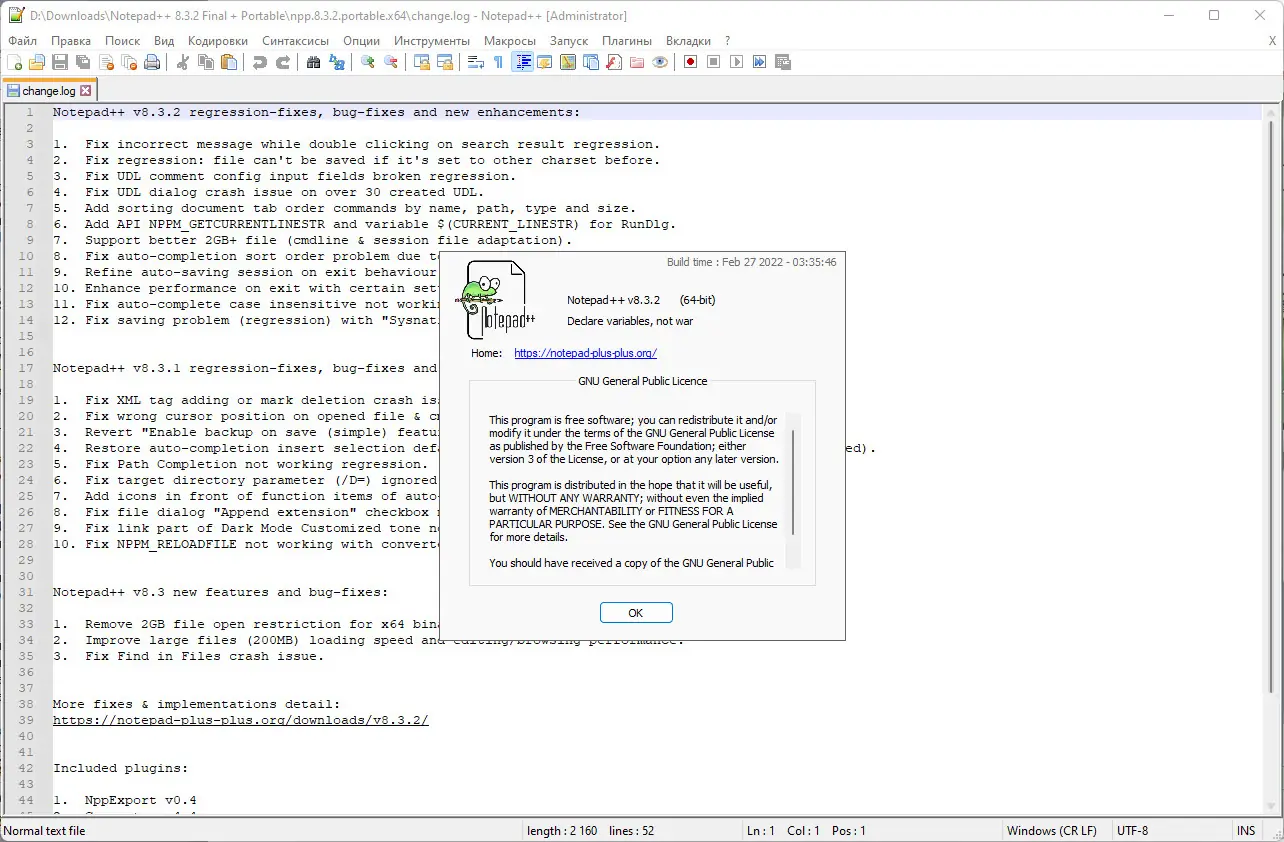Viewport: 1284px width, 842px height.
Task: Close the document with the menu bar X
Action: pos(1272,41)
